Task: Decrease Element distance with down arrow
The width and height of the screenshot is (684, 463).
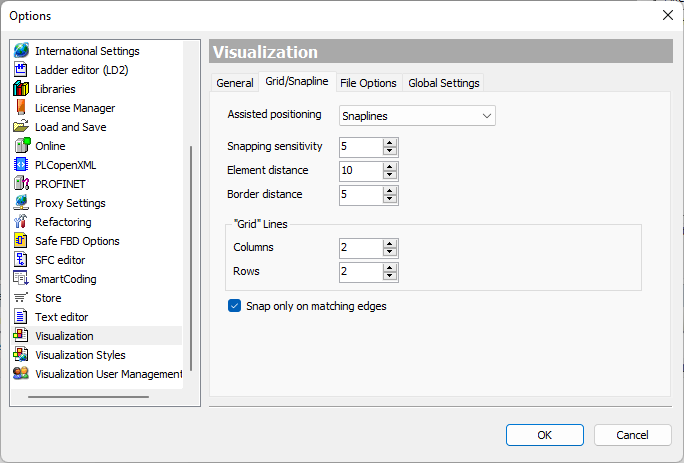Action: pyautogui.click(x=390, y=175)
